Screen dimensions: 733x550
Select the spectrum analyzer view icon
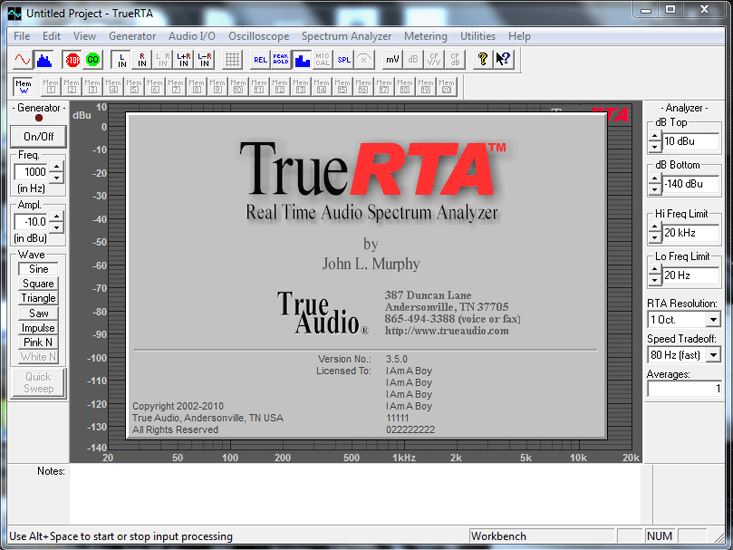44,60
